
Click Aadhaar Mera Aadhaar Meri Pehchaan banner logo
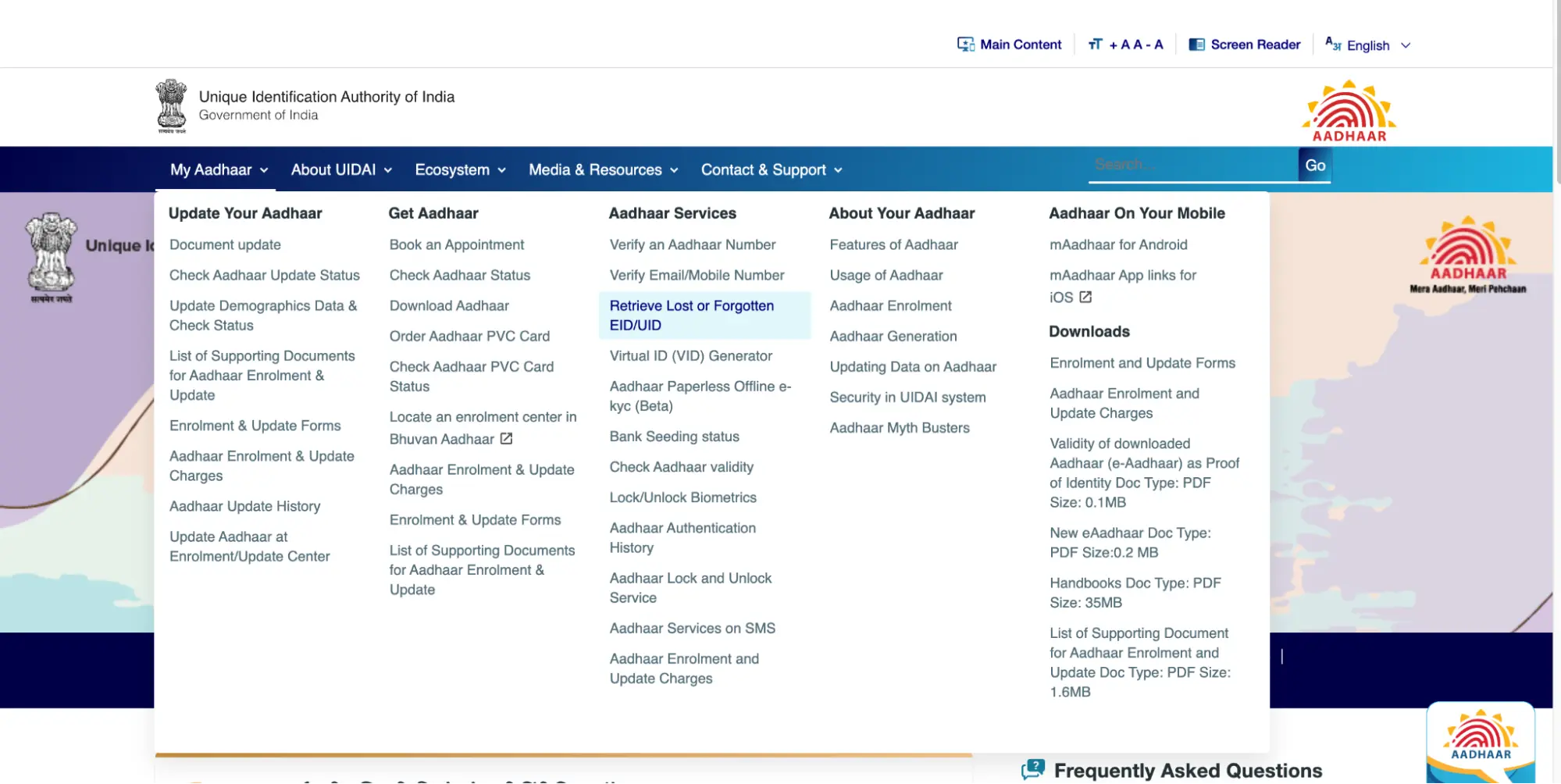[1468, 255]
